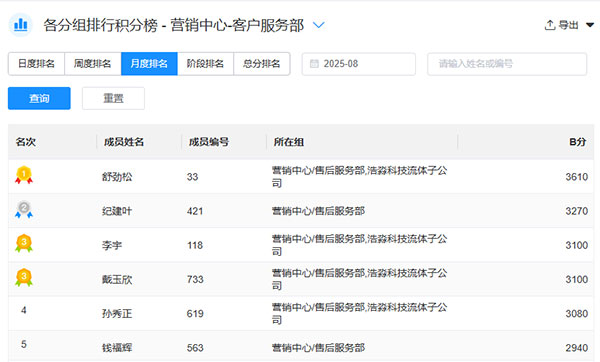Click the third-place medal beside 李宇
This screenshot has width=600, height=362.
tap(24, 243)
